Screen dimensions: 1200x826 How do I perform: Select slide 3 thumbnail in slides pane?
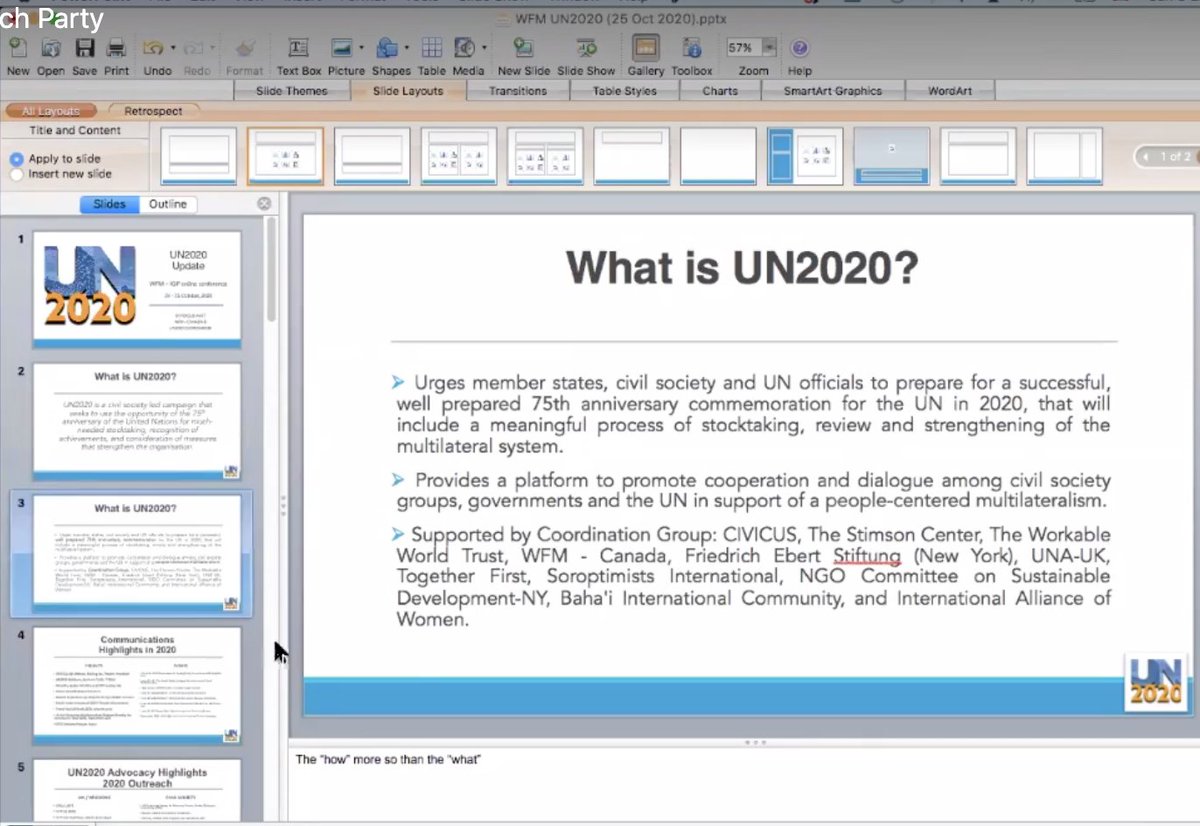click(137, 553)
